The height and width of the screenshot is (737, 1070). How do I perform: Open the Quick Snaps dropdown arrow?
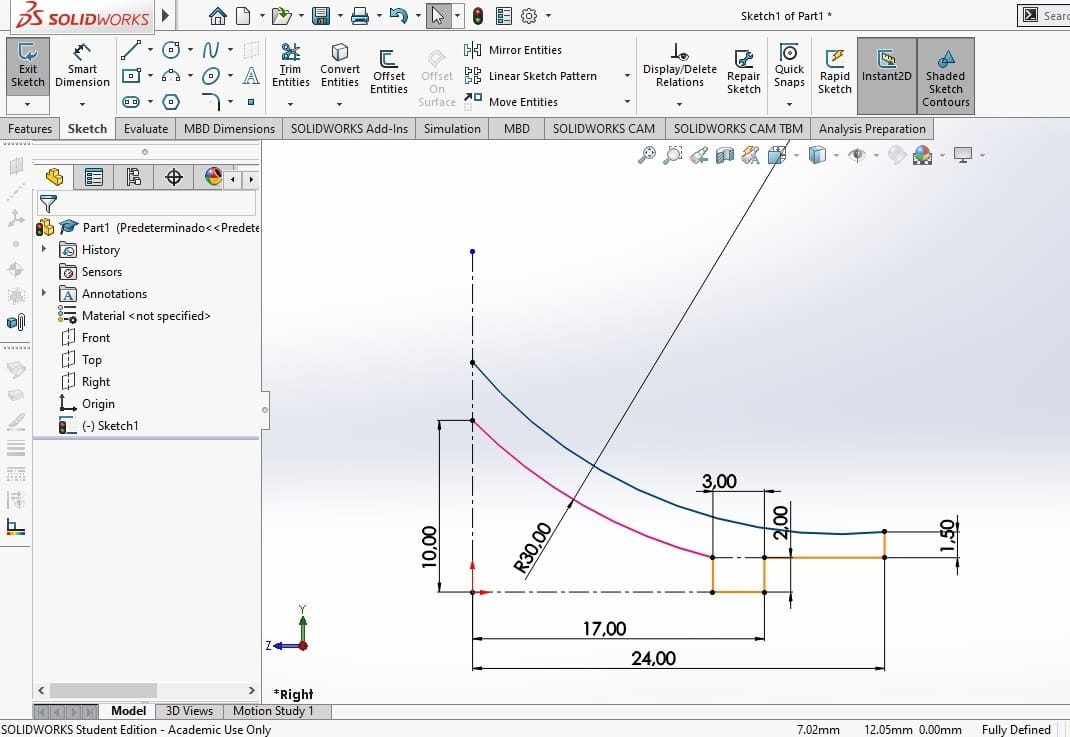pyautogui.click(x=789, y=104)
